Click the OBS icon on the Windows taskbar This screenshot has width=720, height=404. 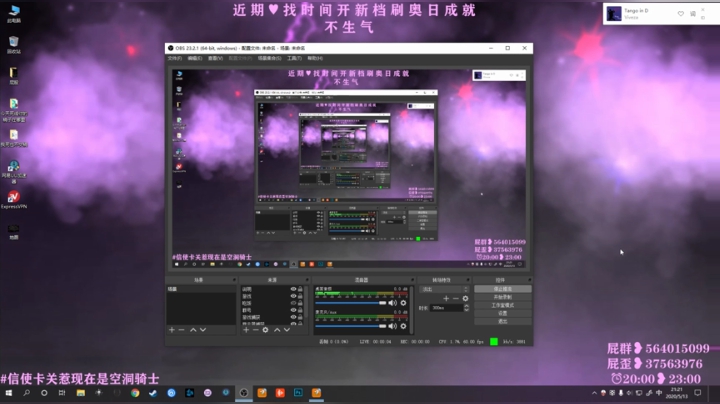click(x=244, y=393)
